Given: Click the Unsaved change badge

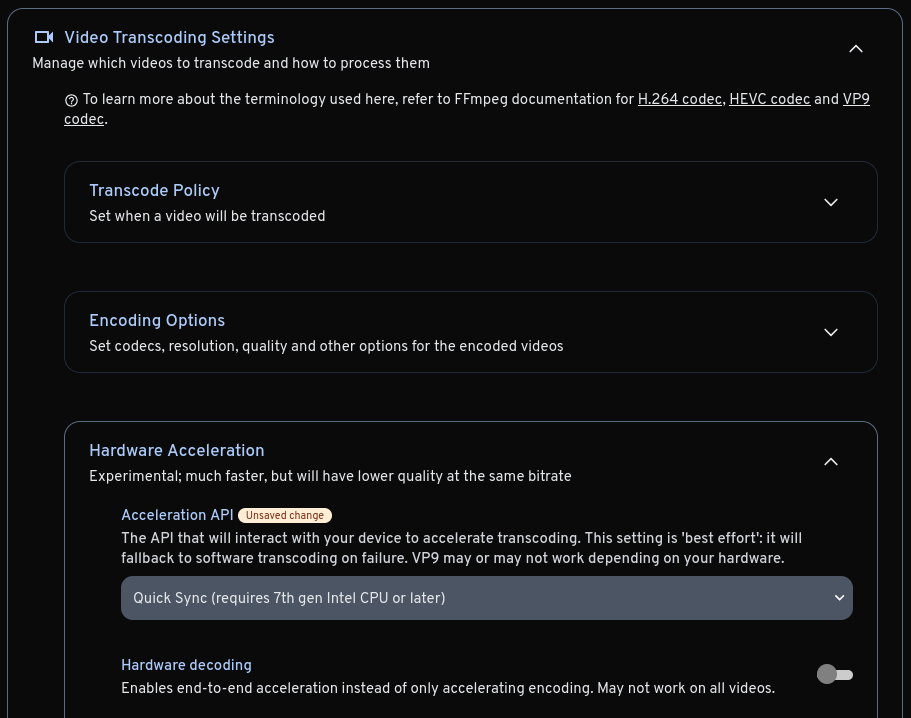Looking at the screenshot, I should [x=285, y=516].
